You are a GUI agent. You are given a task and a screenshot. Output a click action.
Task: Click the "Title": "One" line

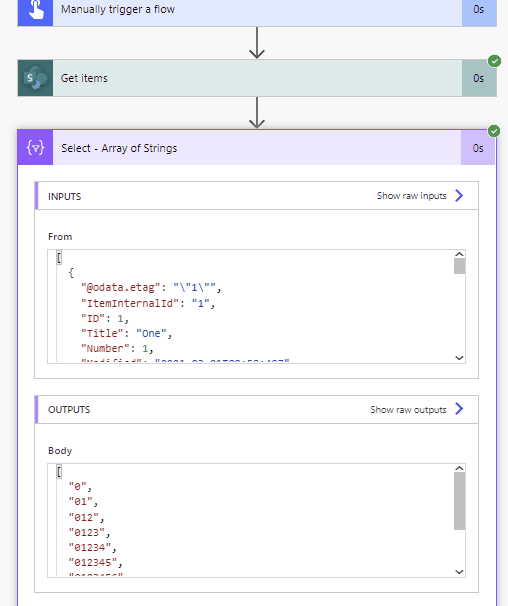126,334
